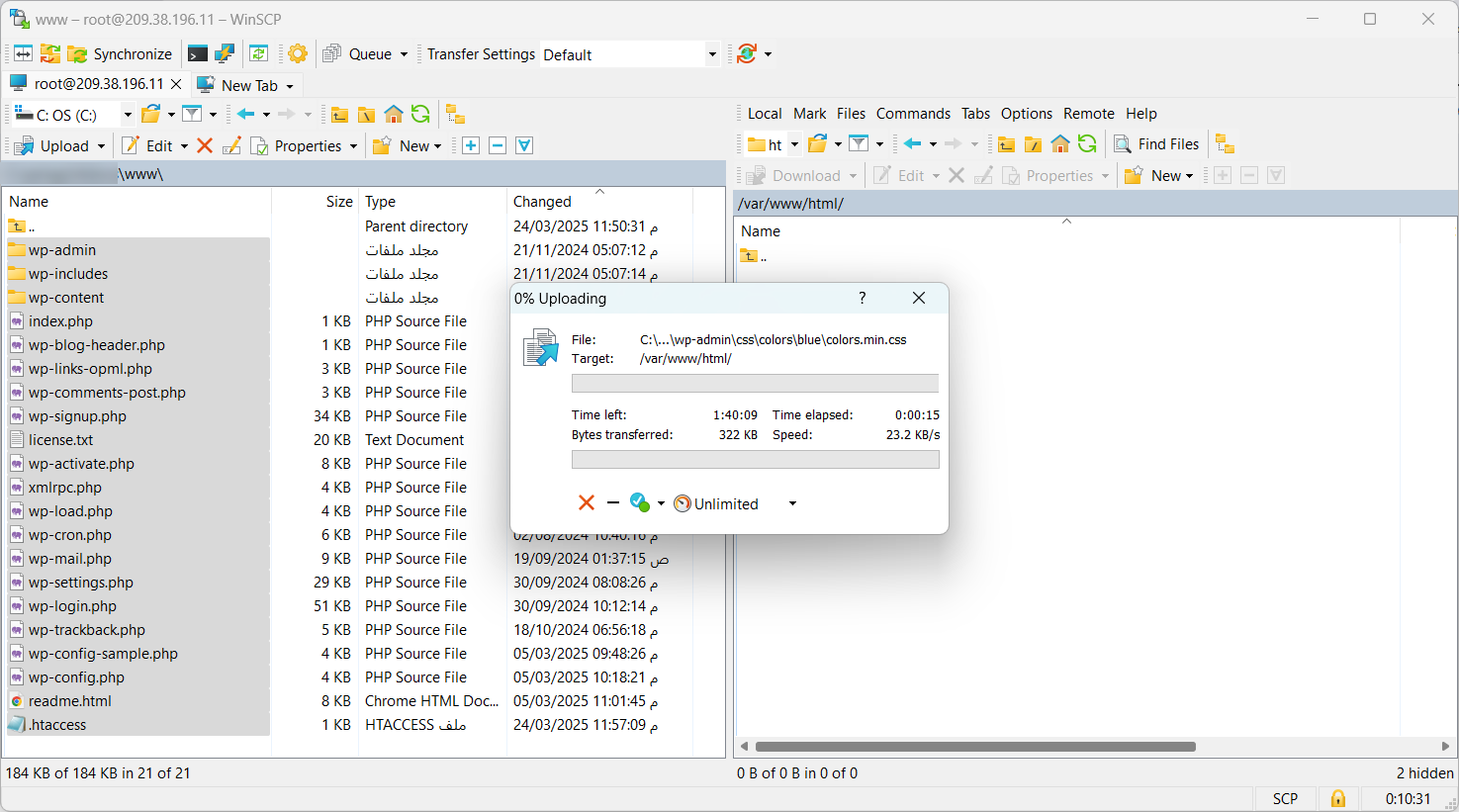Select the license.txt file

click(60, 440)
